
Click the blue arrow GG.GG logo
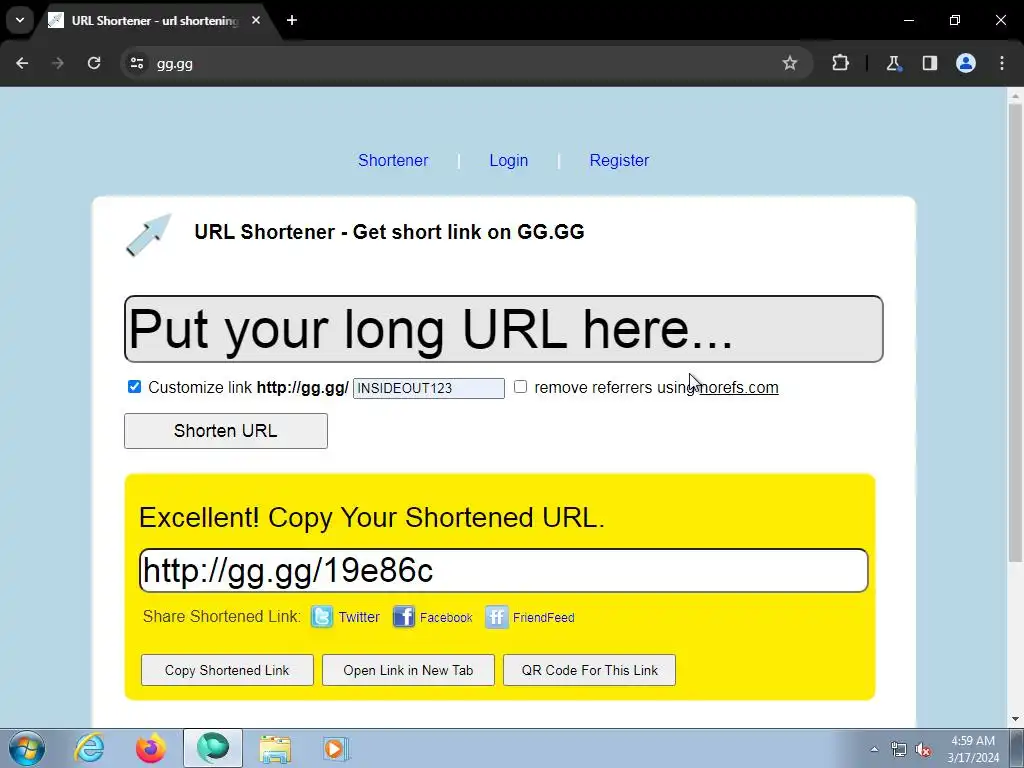pyautogui.click(x=149, y=234)
